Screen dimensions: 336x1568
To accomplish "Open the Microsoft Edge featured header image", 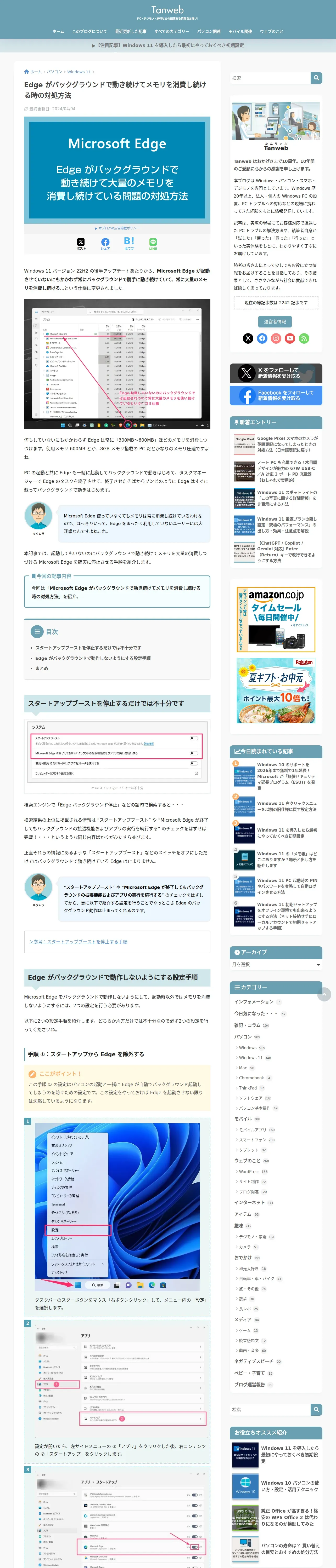I will [x=117, y=170].
